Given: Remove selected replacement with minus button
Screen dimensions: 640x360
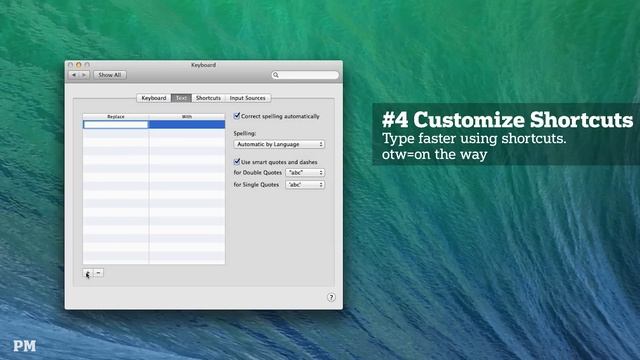Looking at the screenshot, I should [99, 273].
